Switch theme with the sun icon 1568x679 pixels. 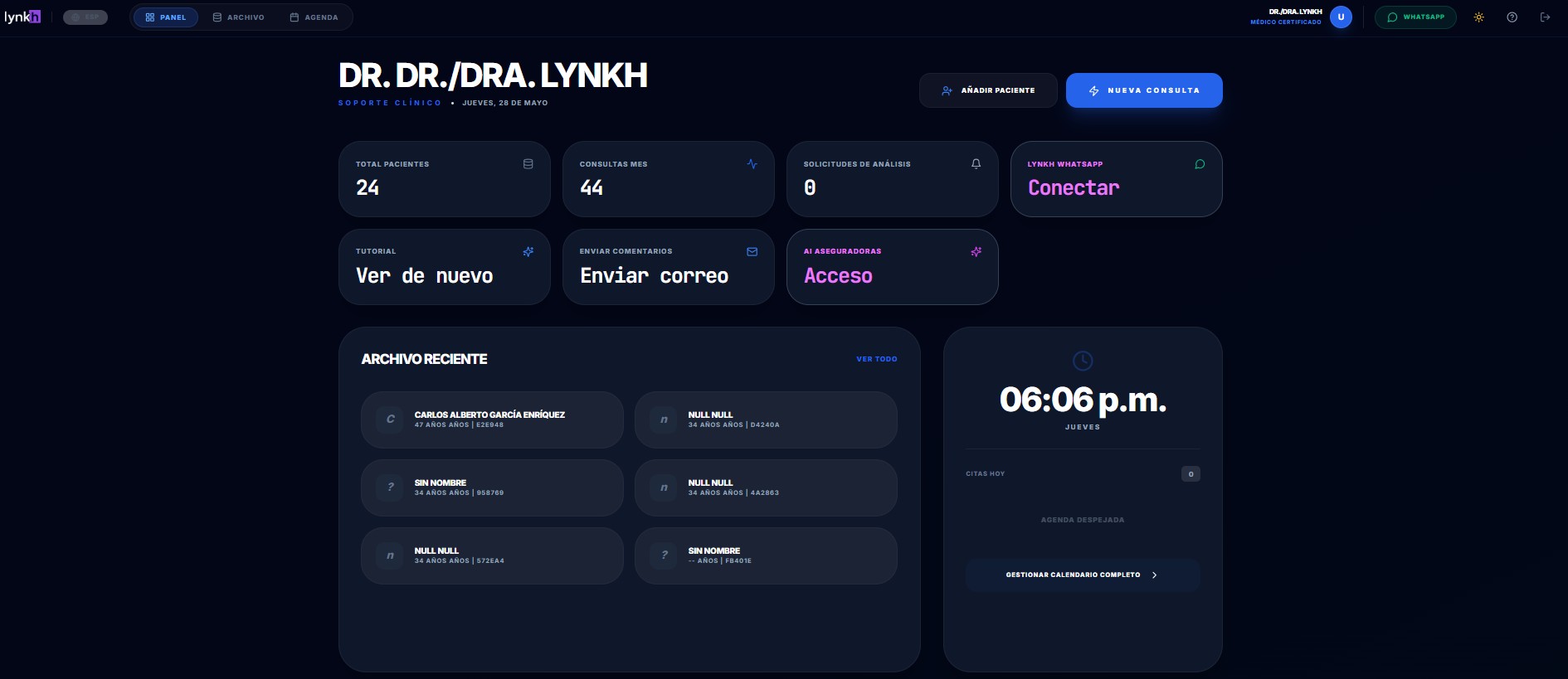1478,17
